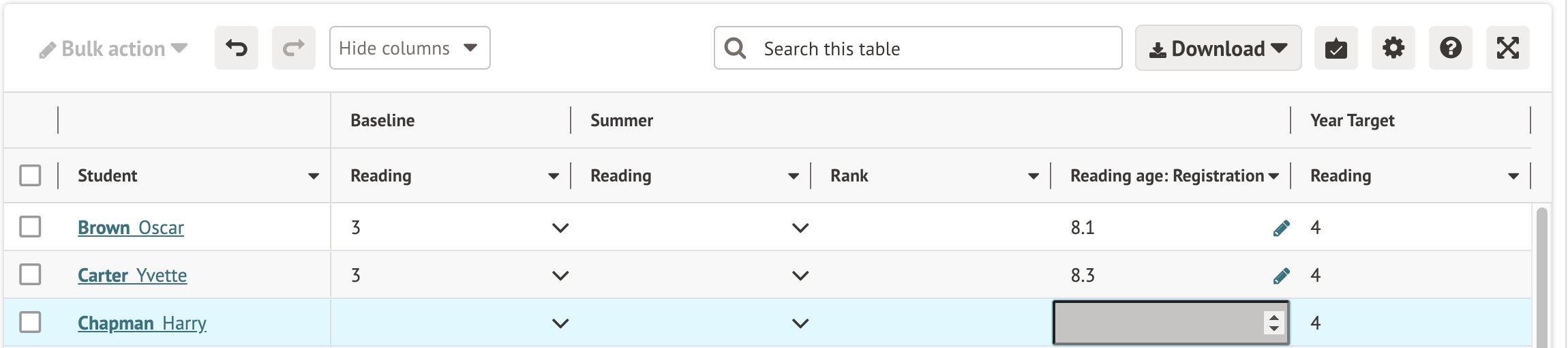Edit Brown Oscar's reading age pencil
Viewport: 1568px width, 348px height.
tap(1281, 228)
